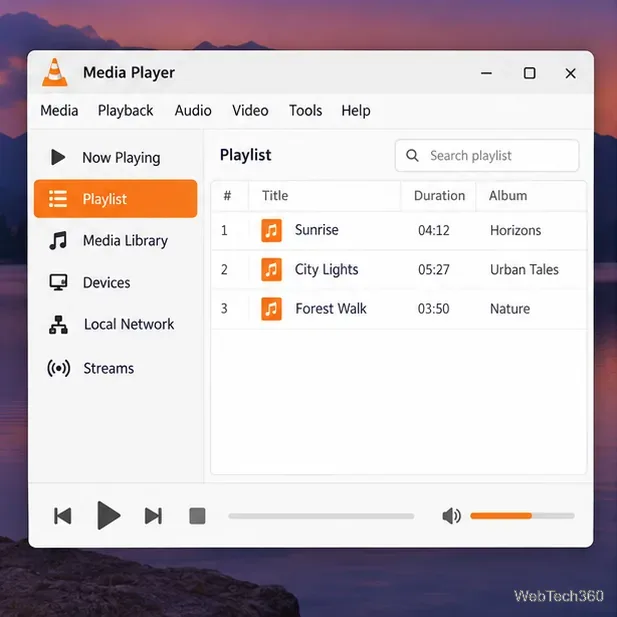Click the Horizons album cell
Viewport: 617px width, 617px height.
(515, 230)
